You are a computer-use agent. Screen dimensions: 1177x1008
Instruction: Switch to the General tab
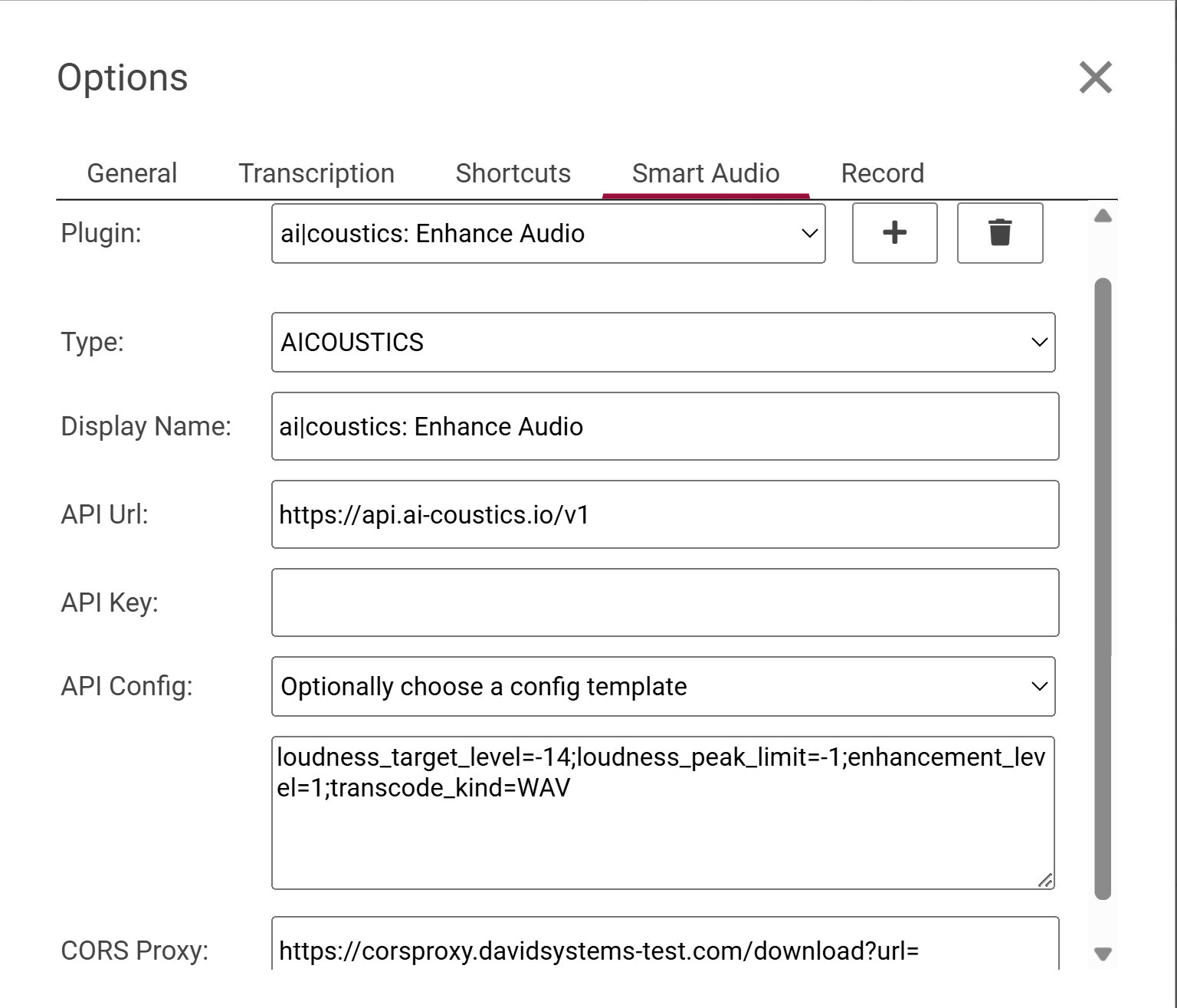(x=132, y=173)
